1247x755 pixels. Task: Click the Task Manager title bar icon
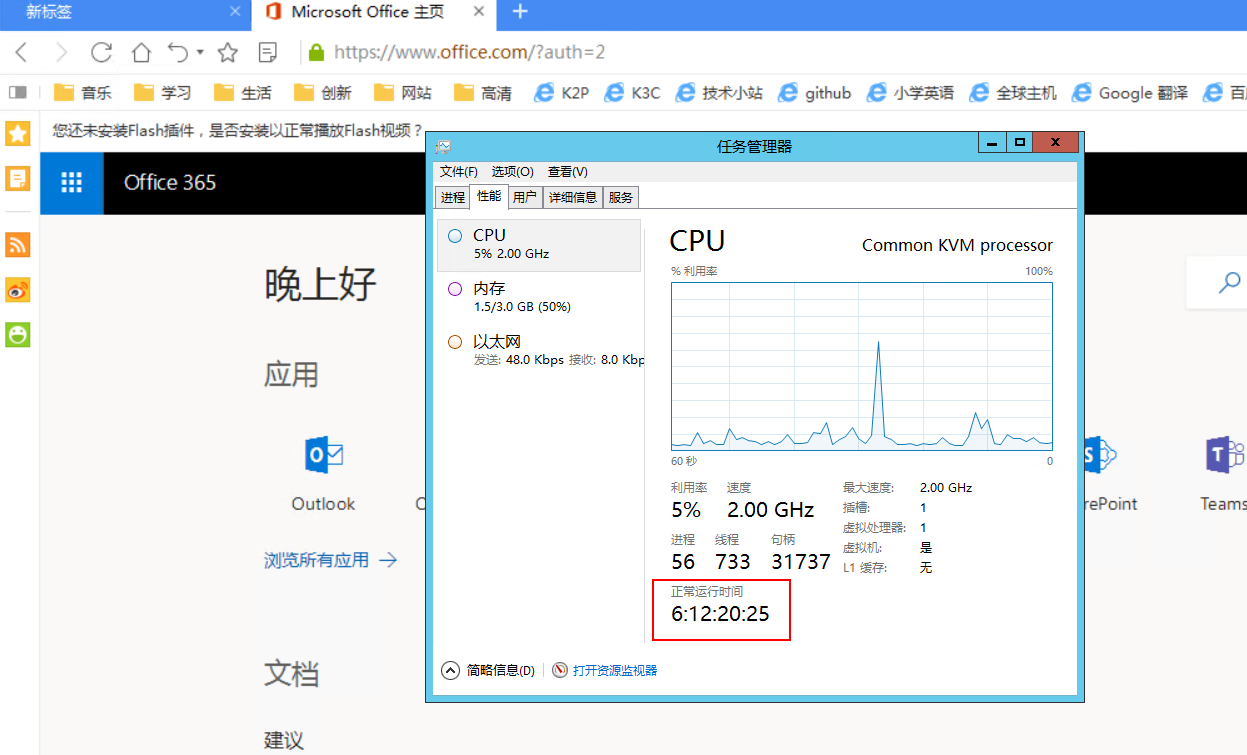tap(443, 146)
